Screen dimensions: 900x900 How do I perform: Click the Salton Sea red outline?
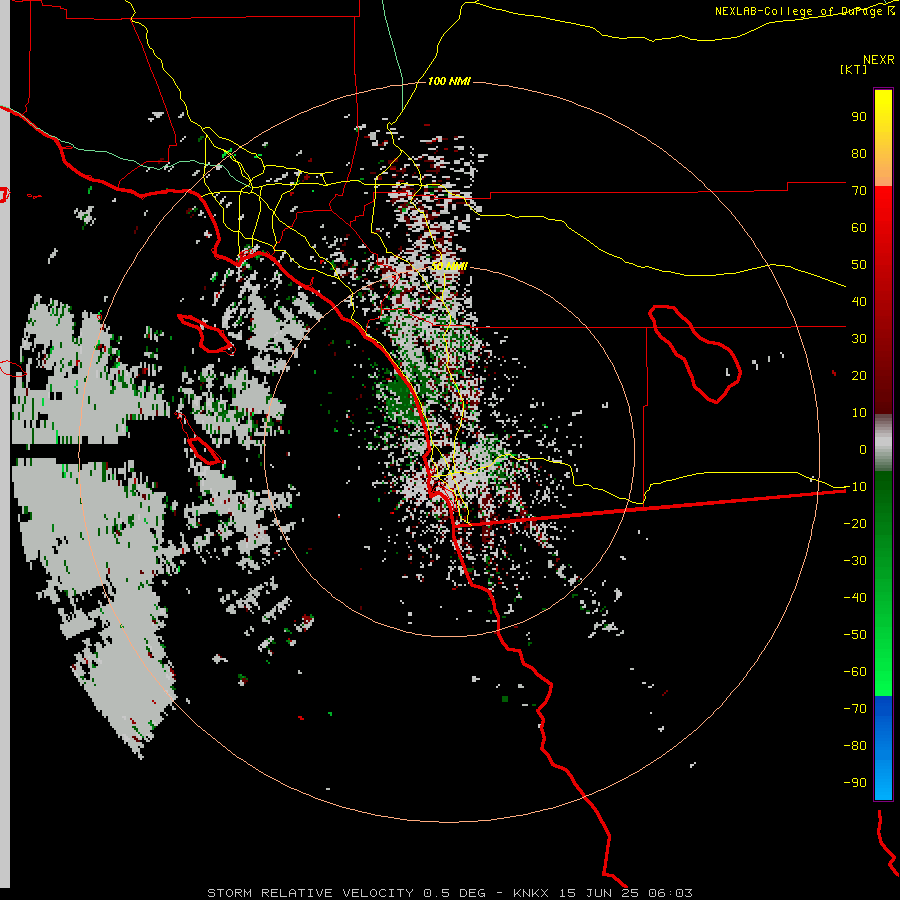tap(695, 354)
